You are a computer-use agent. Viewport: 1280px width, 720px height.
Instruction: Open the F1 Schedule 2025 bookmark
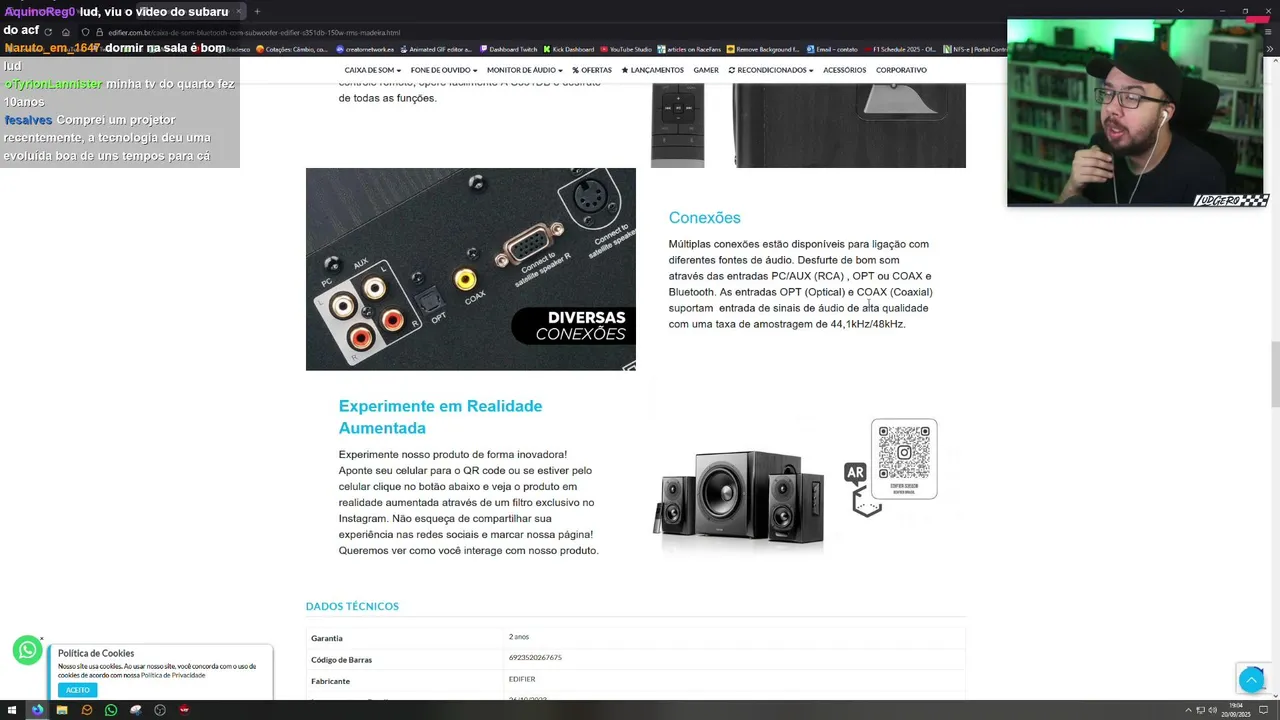900,49
